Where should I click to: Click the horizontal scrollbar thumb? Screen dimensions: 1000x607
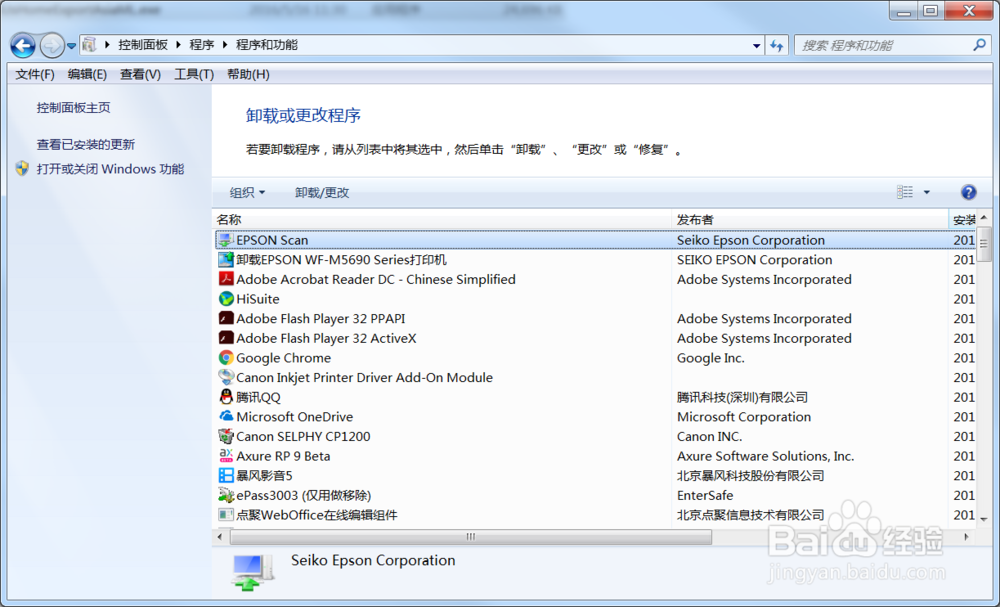coord(471,537)
